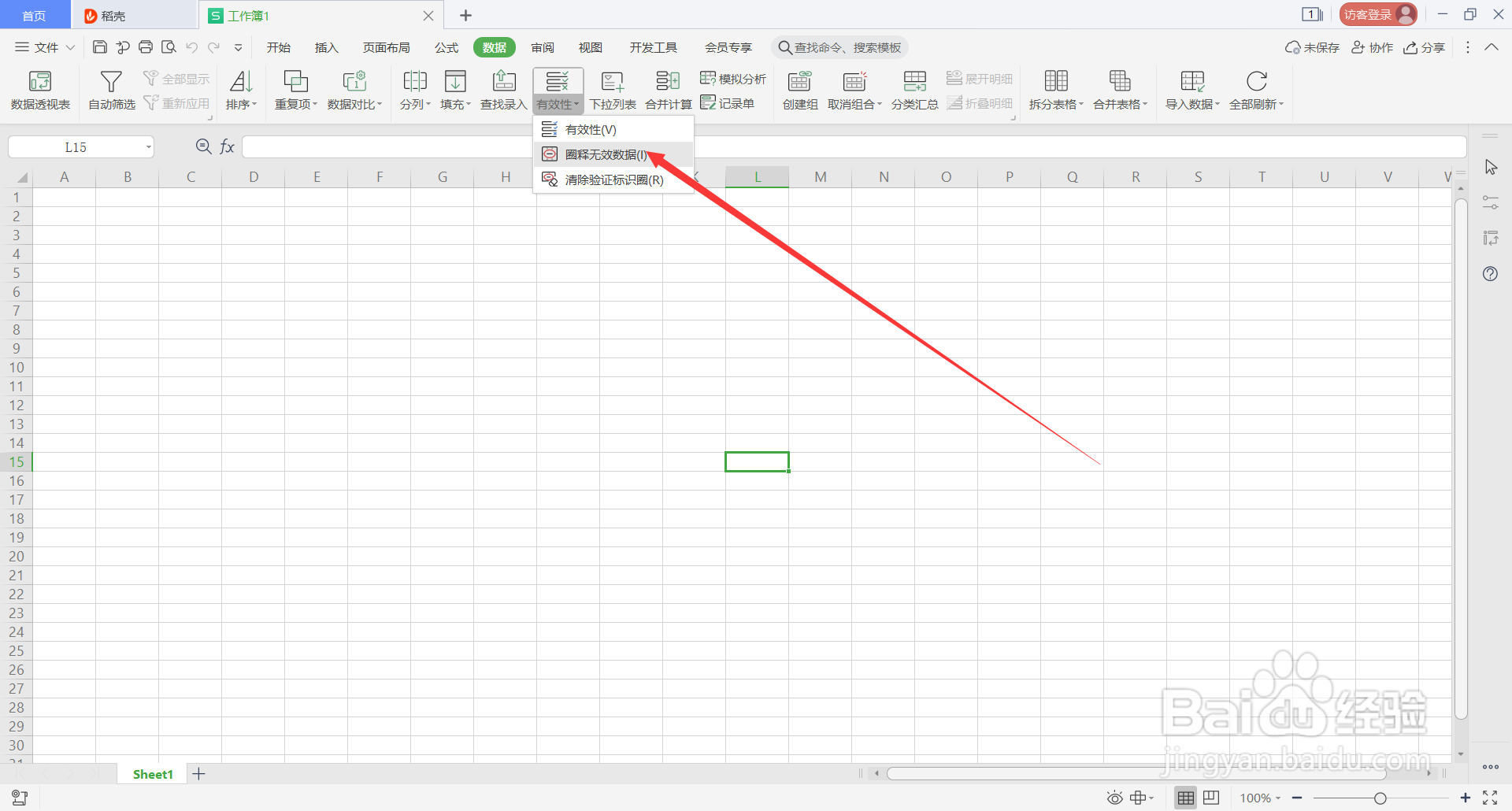The width and height of the screenshot is (1512, 811).
Task: Switch to the 插入 insert tab
Action: click(326, 47)
